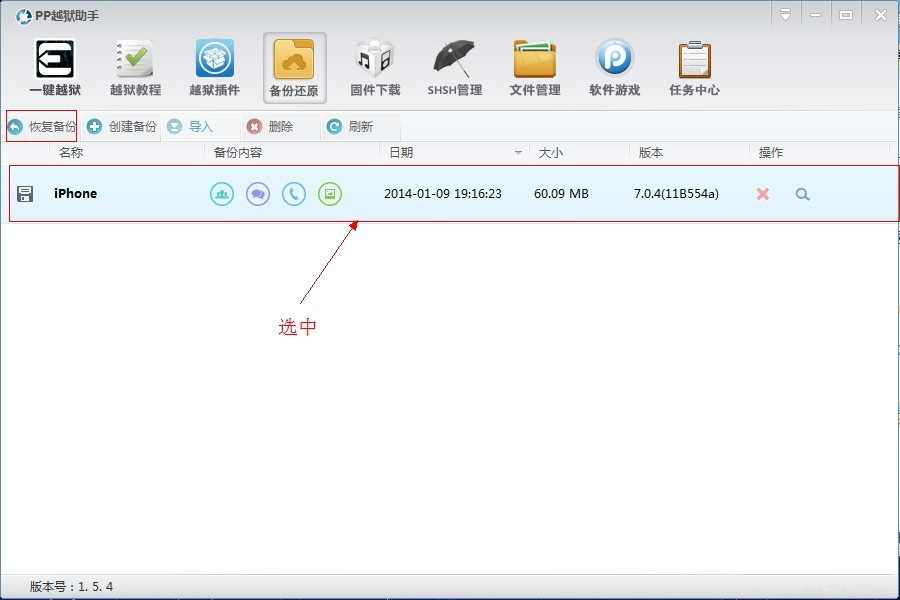
Task: Sort by the 日期 date column arrow
Action: point(518,153)
